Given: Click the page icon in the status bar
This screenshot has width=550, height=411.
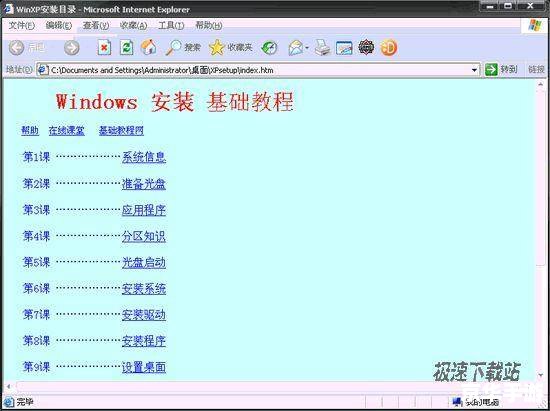Looking at the screenshot, I should (8, 402).
